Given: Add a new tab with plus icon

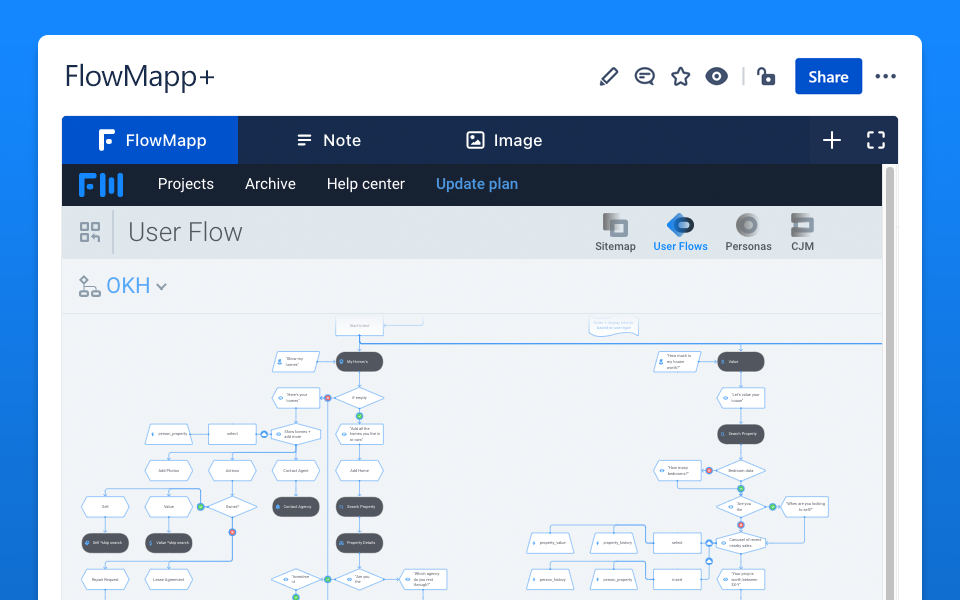Looking at the screenshot, I should tap(832, 140).
